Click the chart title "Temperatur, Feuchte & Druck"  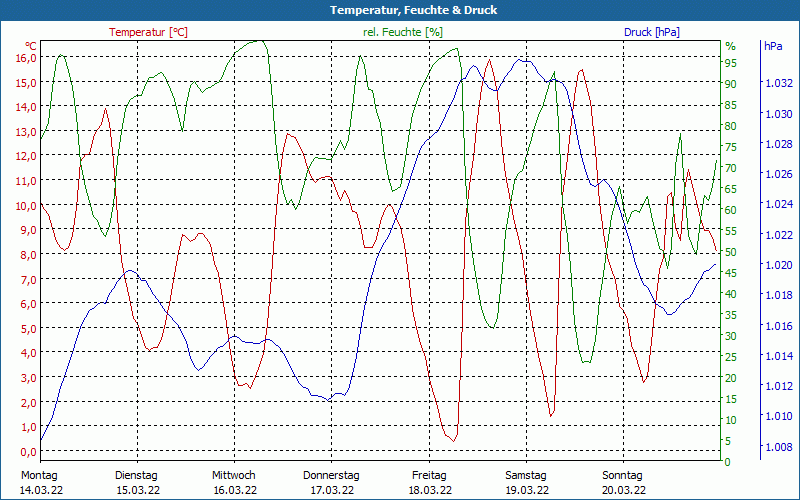click(x=413, y=10)
